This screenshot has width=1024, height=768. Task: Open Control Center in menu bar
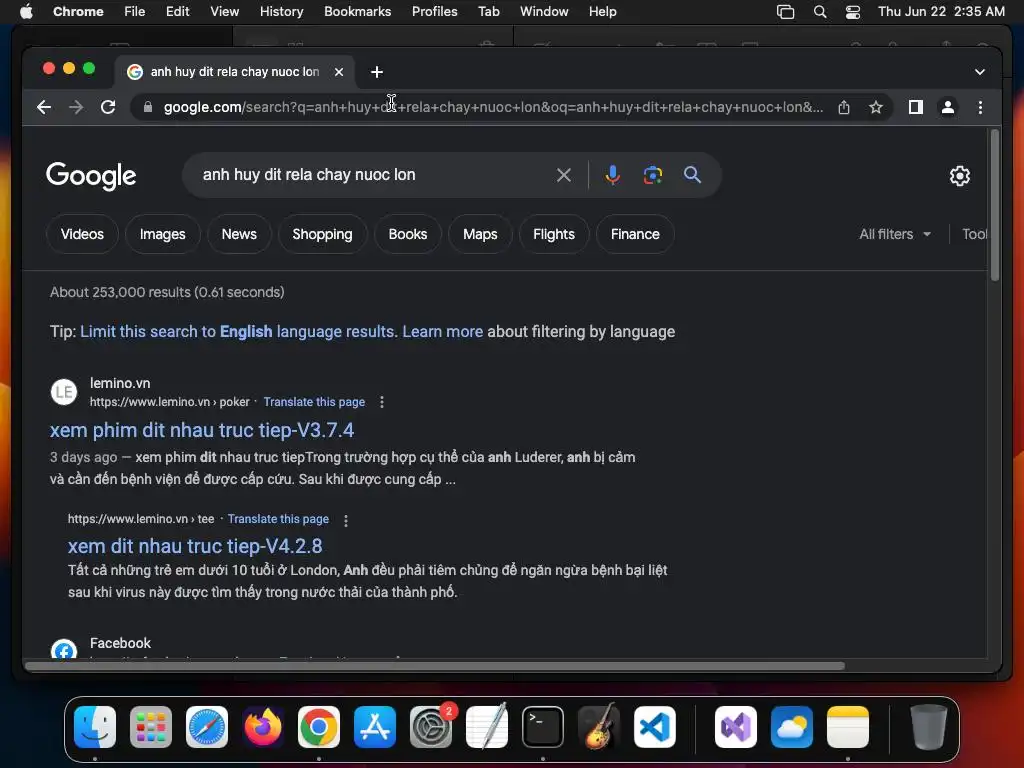(x=852, y=12)
